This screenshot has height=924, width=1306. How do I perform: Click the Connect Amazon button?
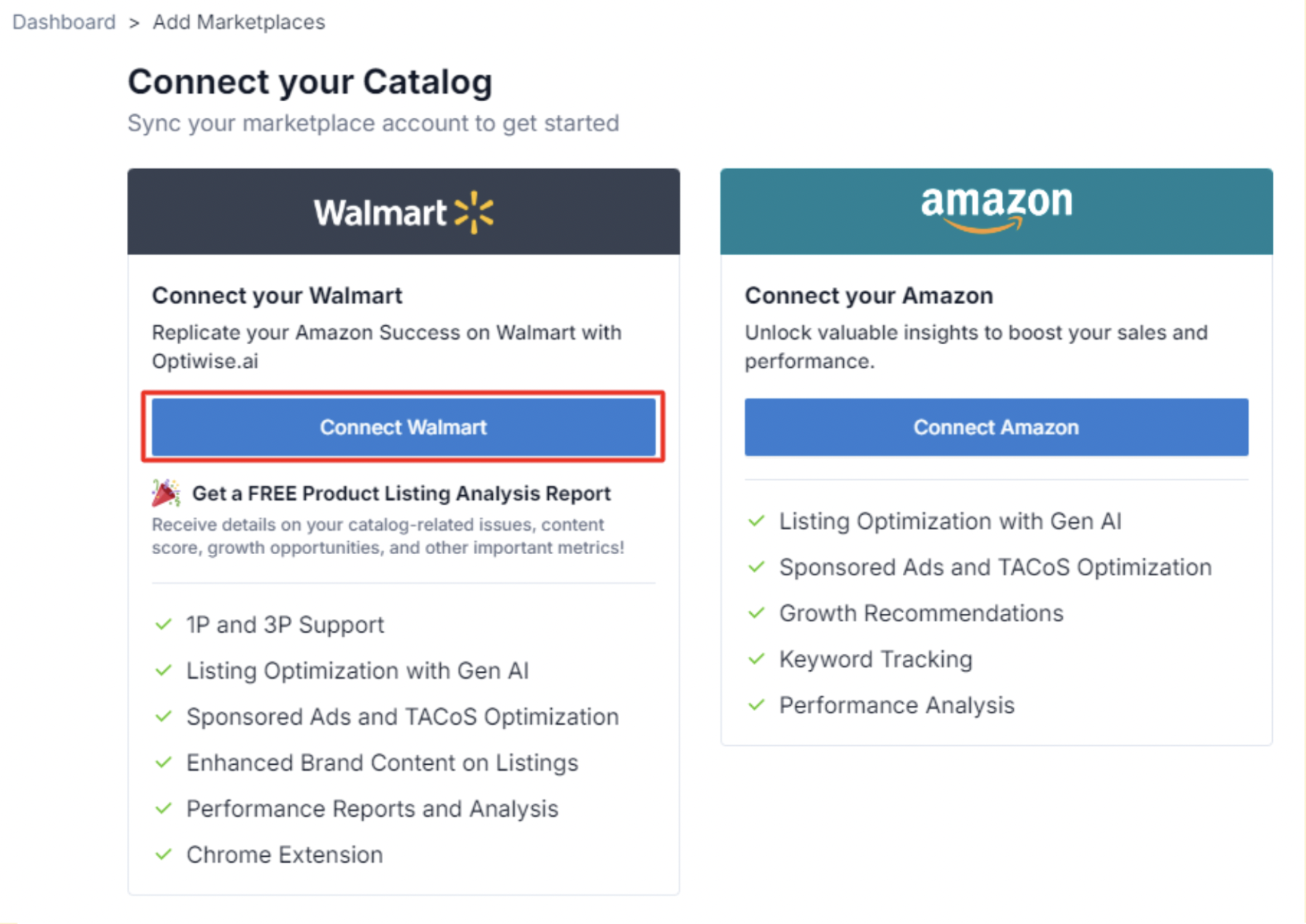click(x=996, y=427)
